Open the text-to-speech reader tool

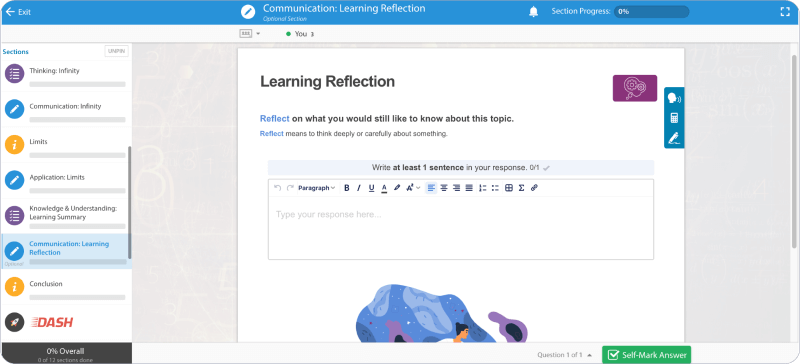coord(674,98)
